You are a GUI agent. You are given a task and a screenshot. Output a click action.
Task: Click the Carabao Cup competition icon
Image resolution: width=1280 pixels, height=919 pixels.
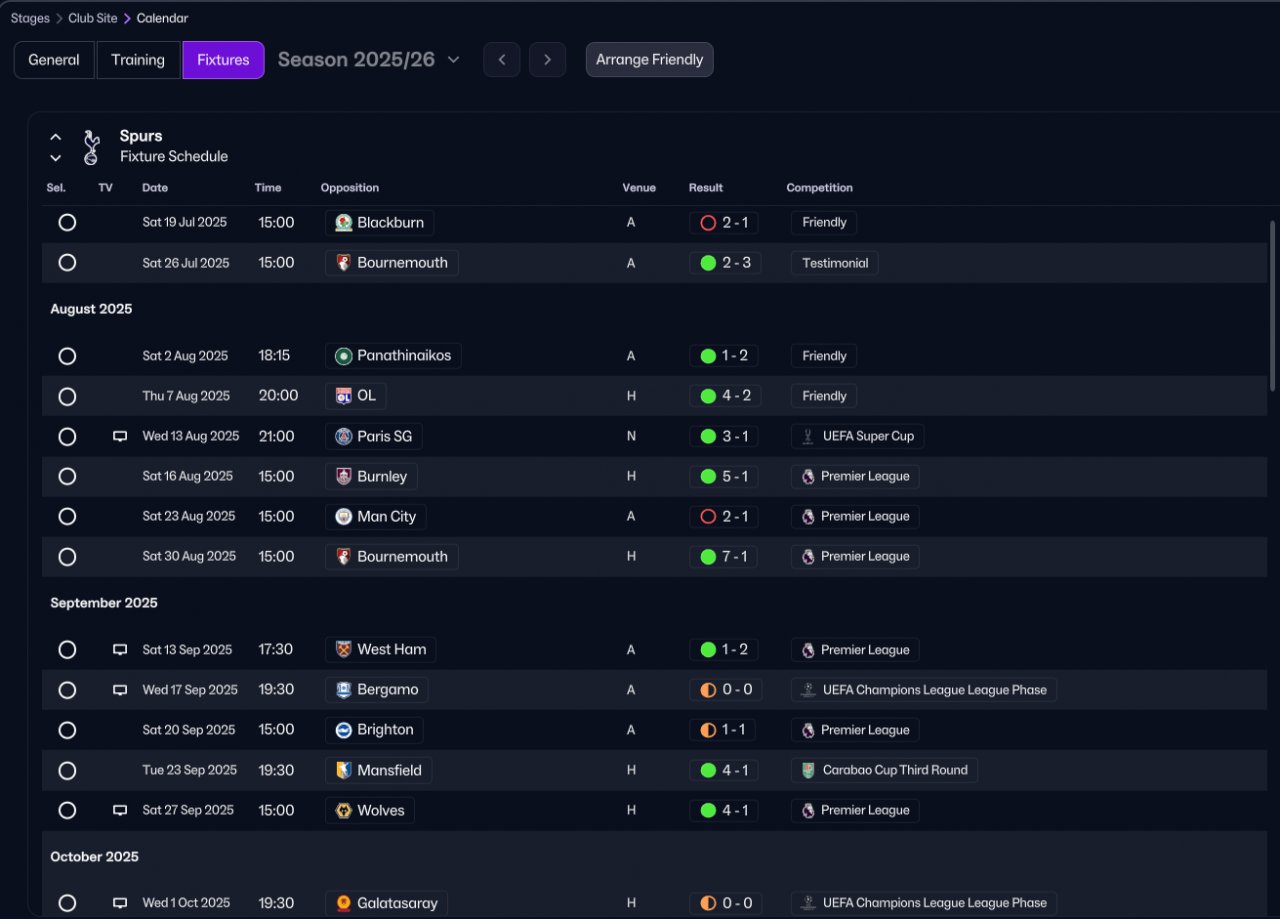[x=808, y=770]
